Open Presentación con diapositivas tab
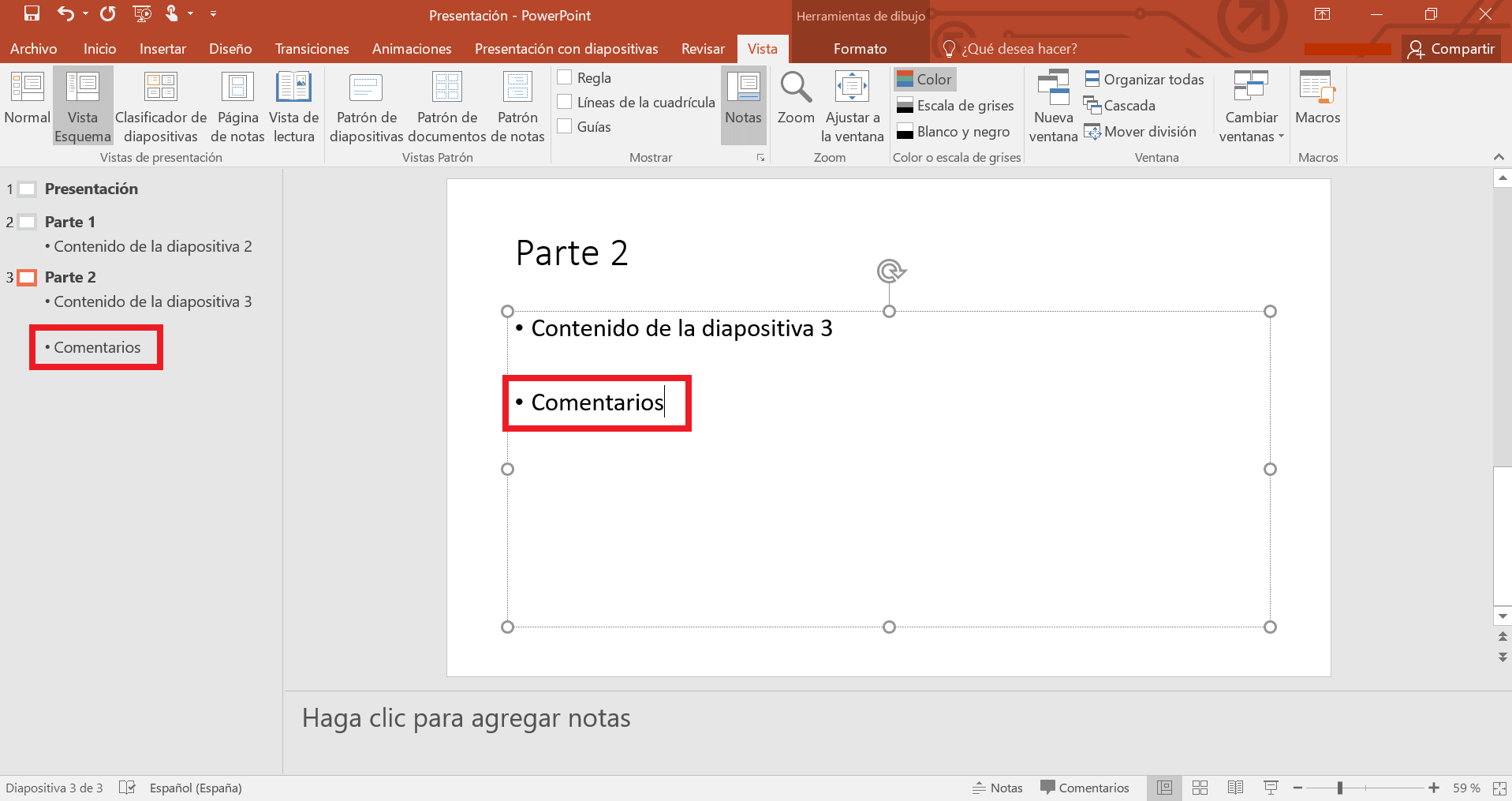Image resolution: width=1512 pixels, height=801 pixels. point(566,49)
